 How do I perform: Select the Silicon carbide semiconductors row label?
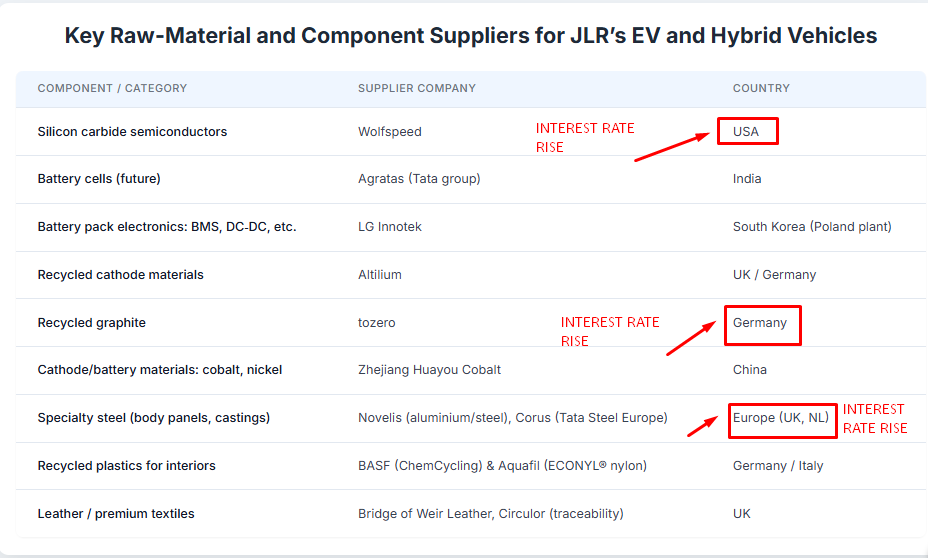click(132, 131)
